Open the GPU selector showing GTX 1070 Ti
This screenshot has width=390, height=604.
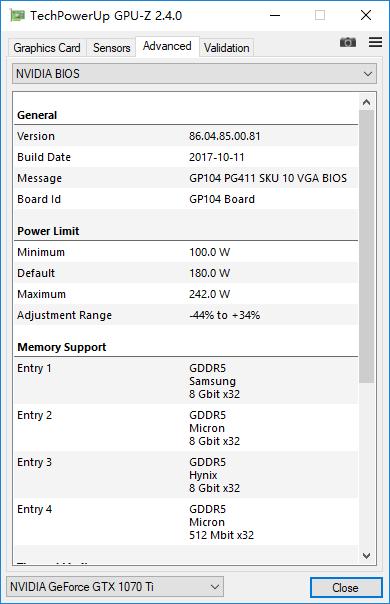115,587
